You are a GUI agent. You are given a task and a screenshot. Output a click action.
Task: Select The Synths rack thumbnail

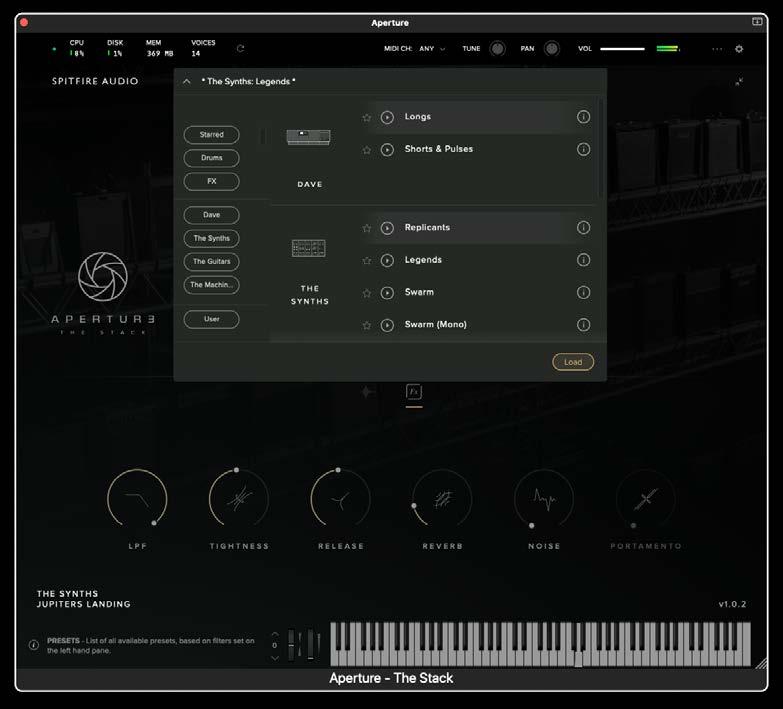click(309, 248)
